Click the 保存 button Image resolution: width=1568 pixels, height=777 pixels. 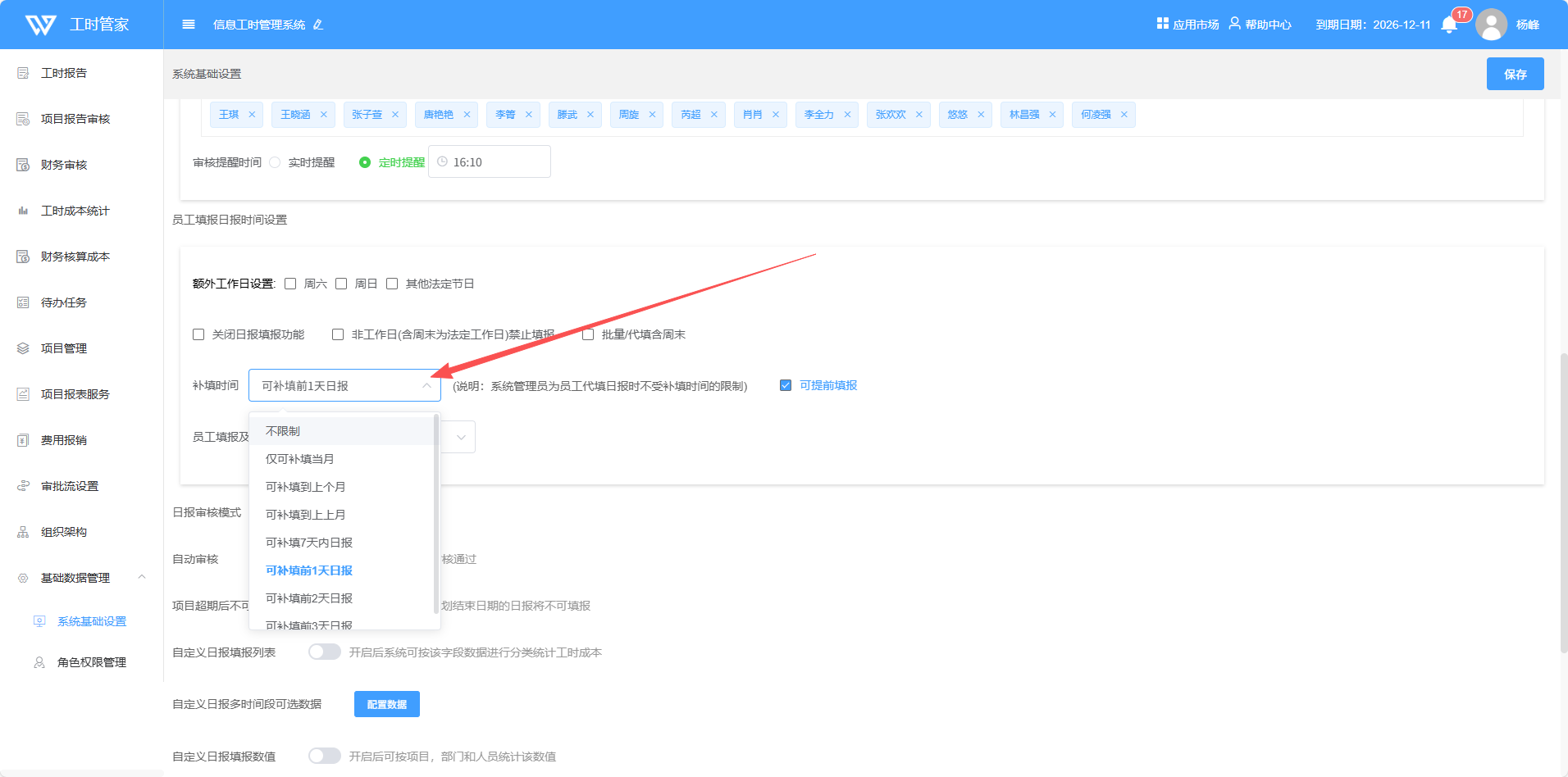pyautogui.click(x=1515, y=74)
